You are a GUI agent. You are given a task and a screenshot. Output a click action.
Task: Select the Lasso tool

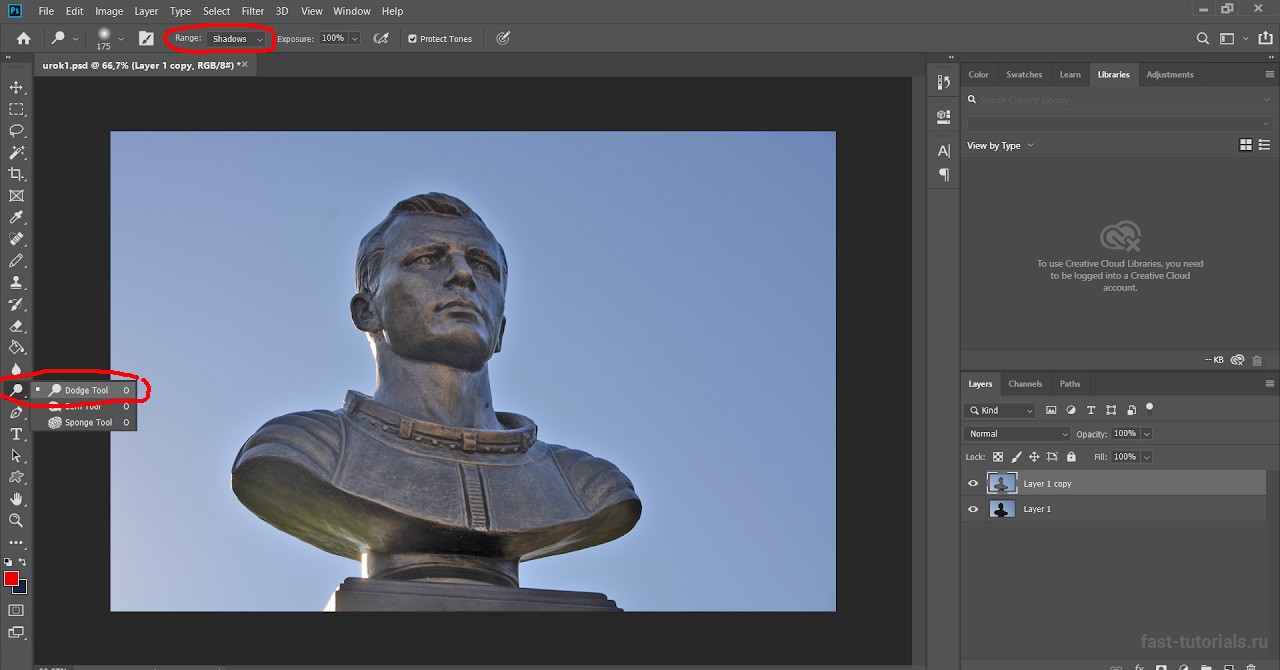point(16,131)
